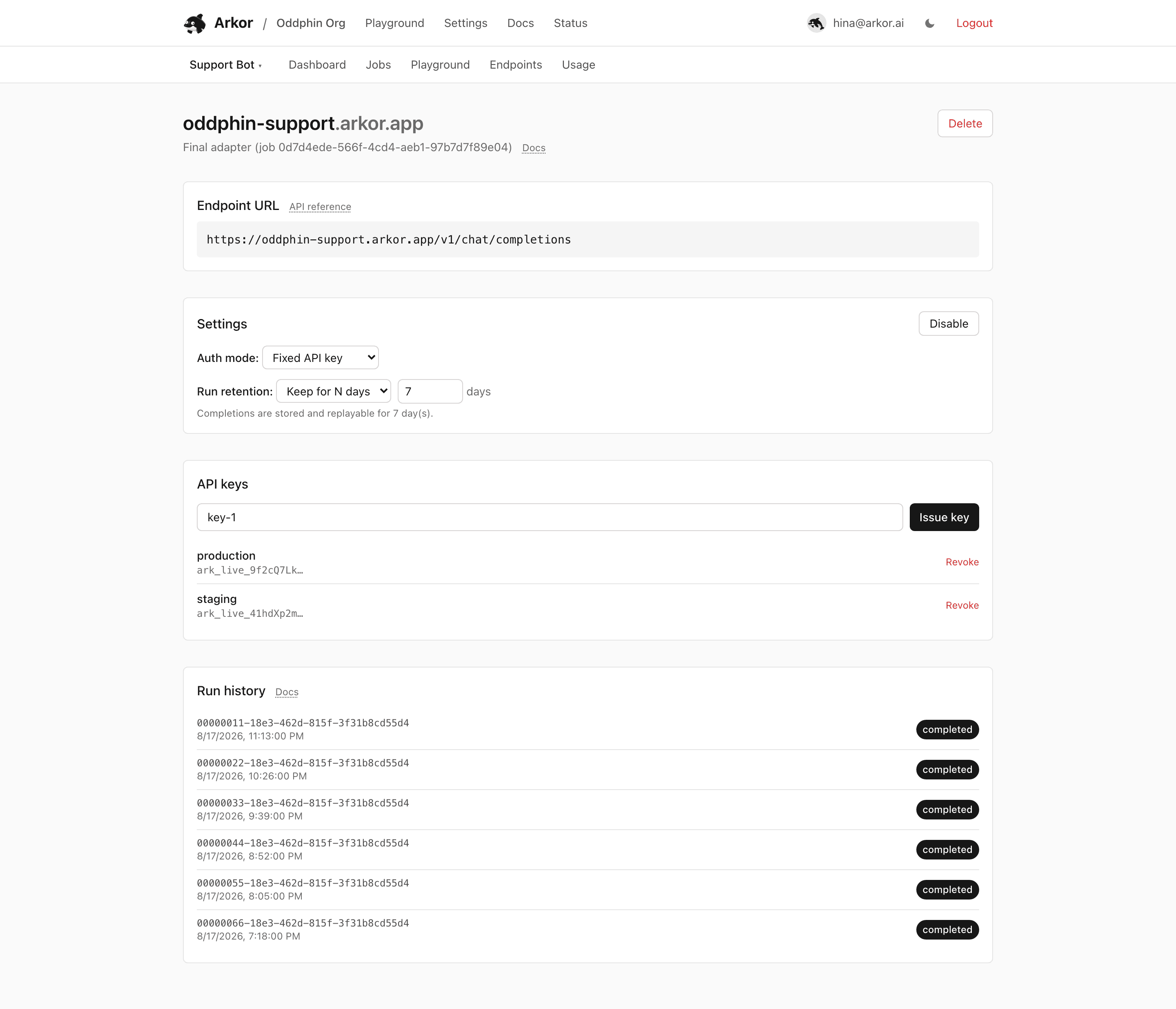This screenshot has height=1009, width=1176.
Task: Click the Issue key button
Action: (944, 517)
